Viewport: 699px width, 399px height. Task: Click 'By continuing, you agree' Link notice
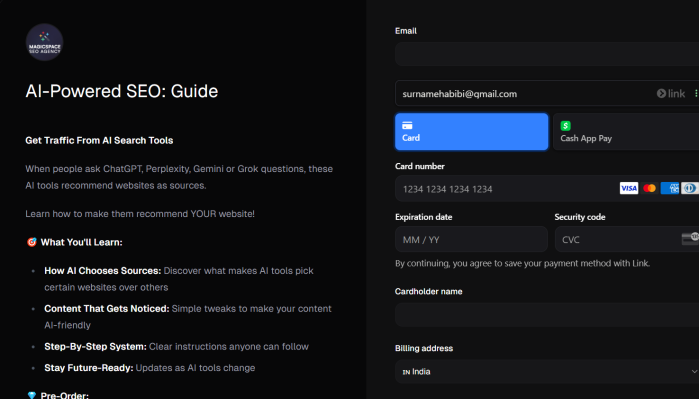[x=522, y=263]
